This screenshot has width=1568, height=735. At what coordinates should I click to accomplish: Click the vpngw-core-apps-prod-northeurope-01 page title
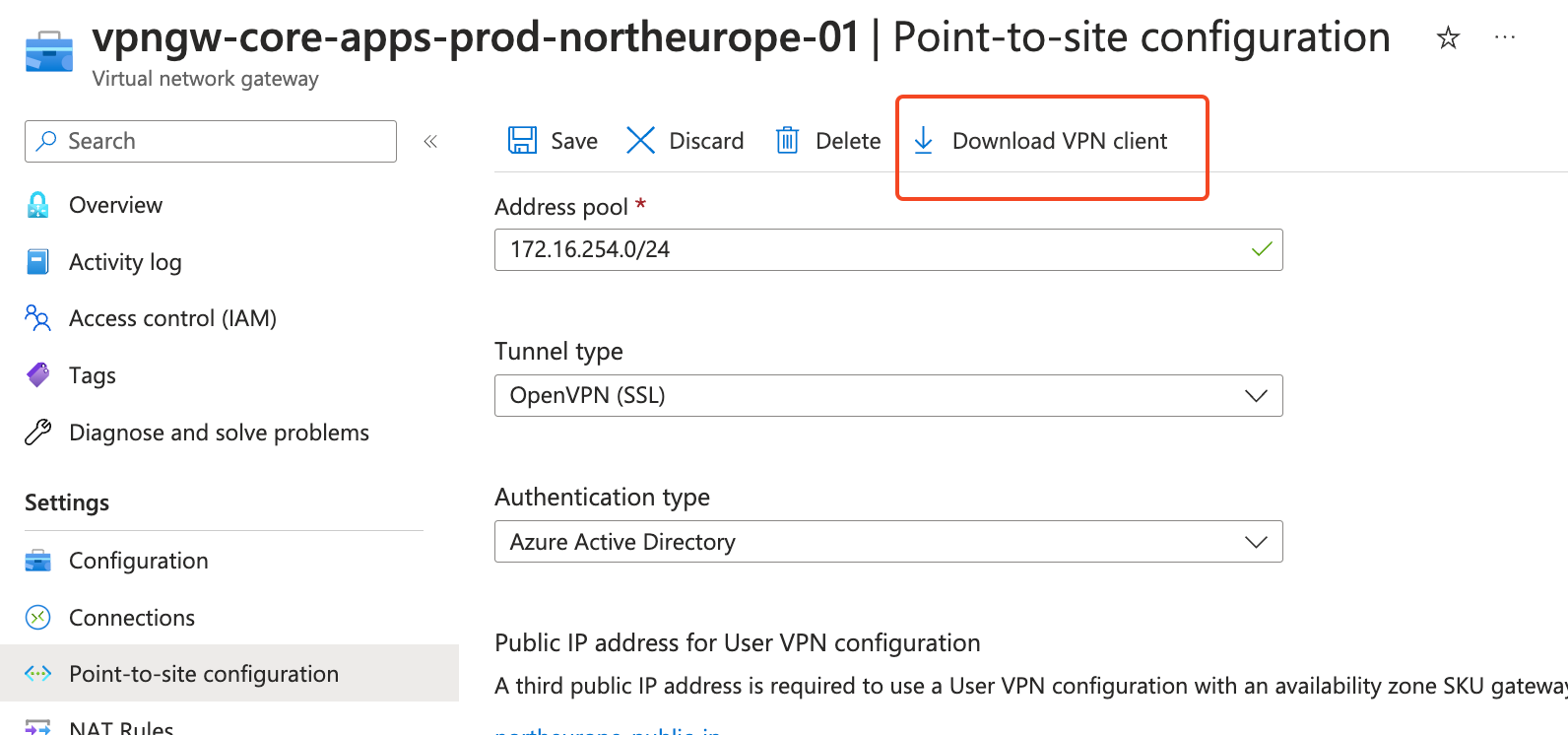[476, 37]
